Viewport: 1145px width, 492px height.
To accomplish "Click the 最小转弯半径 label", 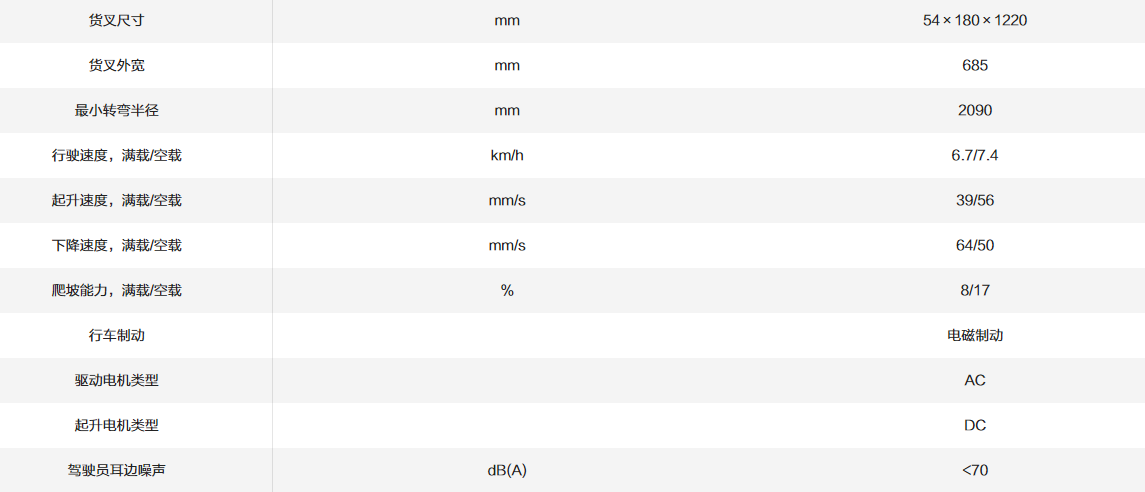I will point(116,110).
